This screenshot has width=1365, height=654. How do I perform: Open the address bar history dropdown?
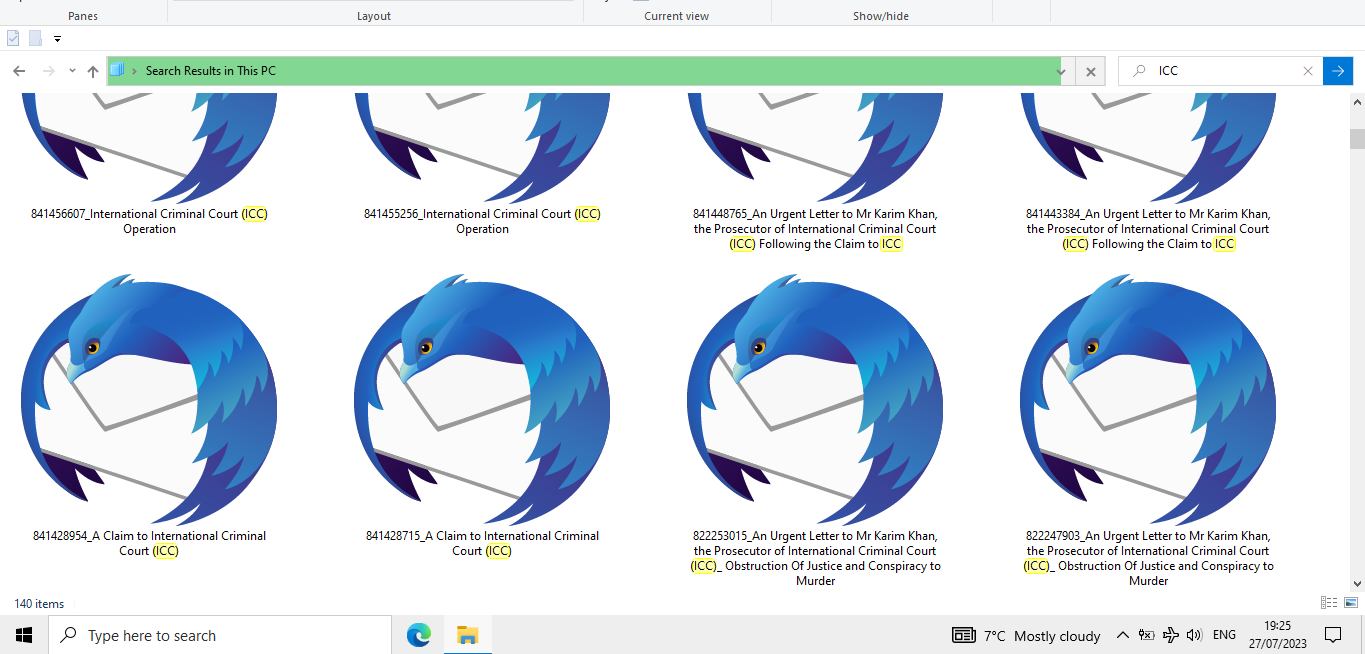(x=1061, y=71)
